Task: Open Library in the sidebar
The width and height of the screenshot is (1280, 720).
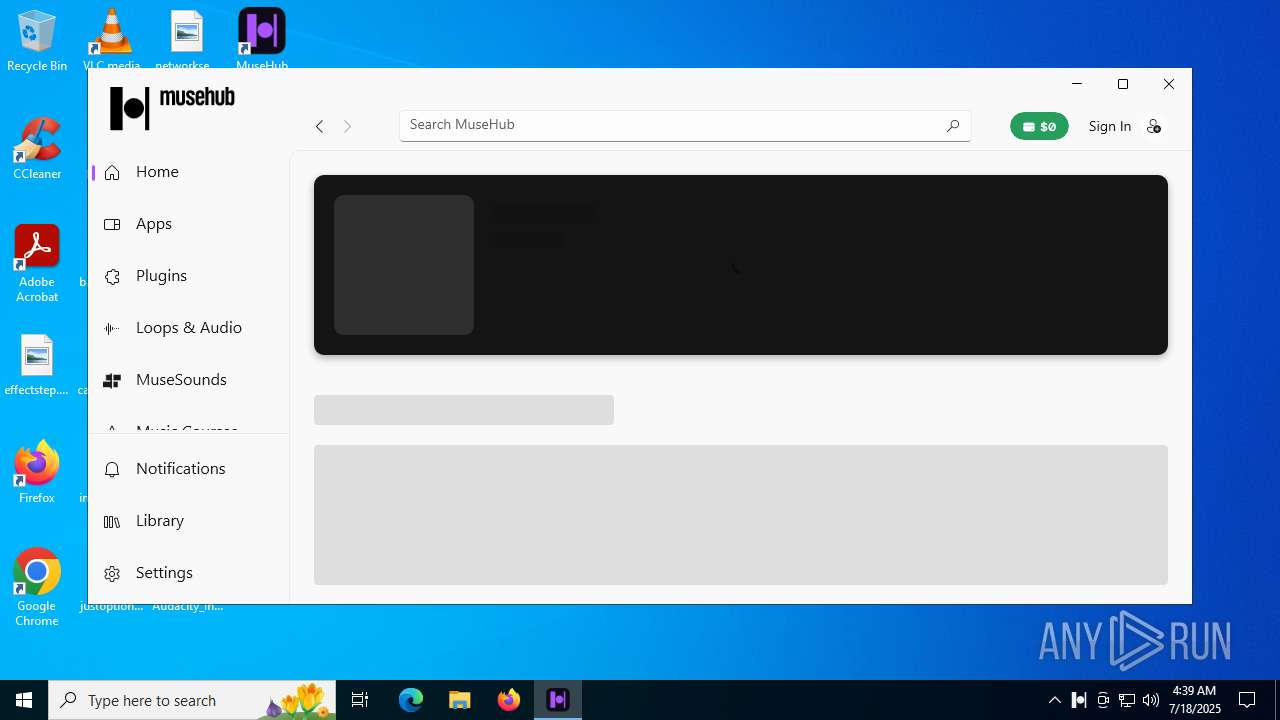Action: click(189, 521)
